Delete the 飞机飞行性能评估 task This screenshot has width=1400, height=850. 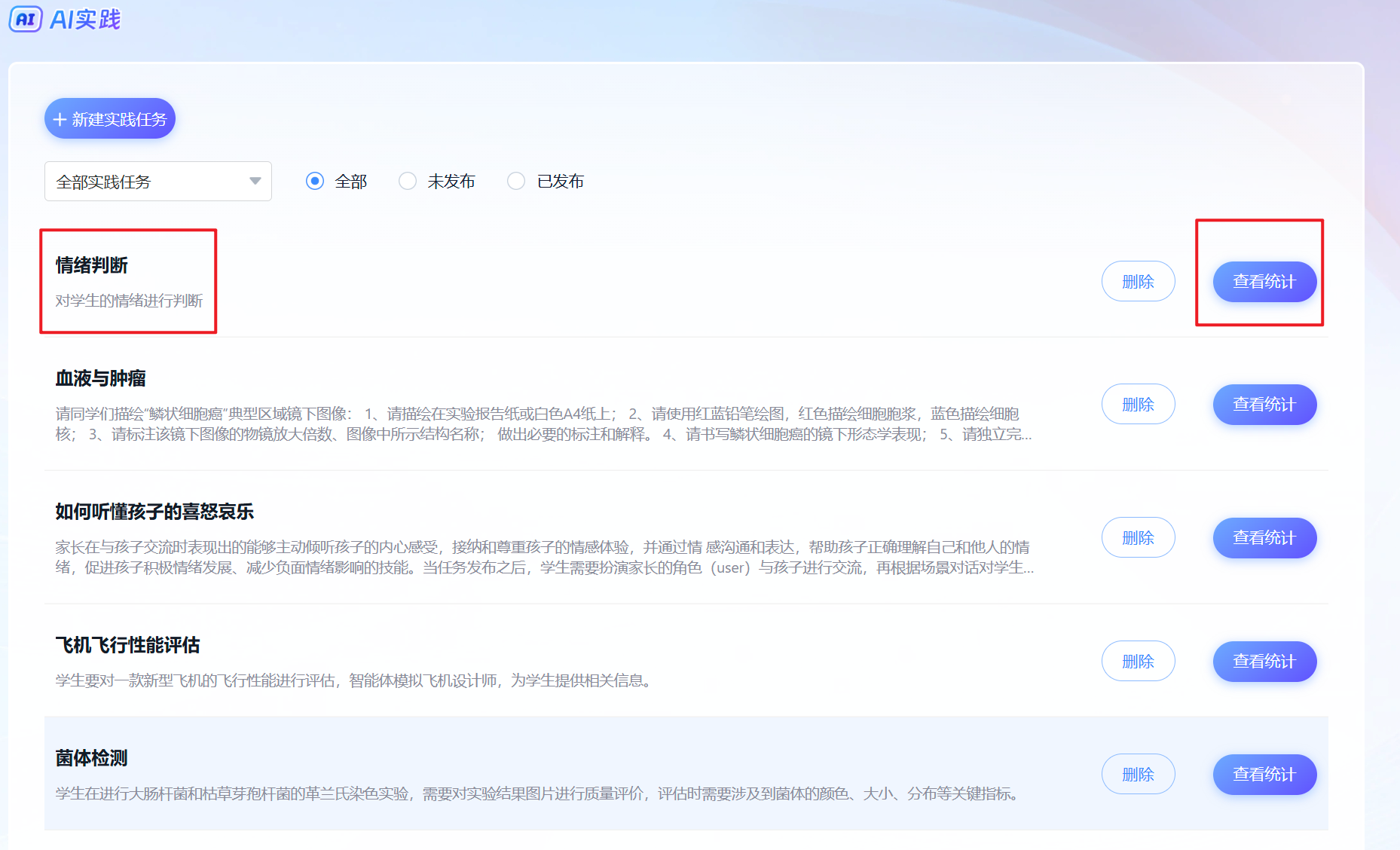click(1138, 662)
